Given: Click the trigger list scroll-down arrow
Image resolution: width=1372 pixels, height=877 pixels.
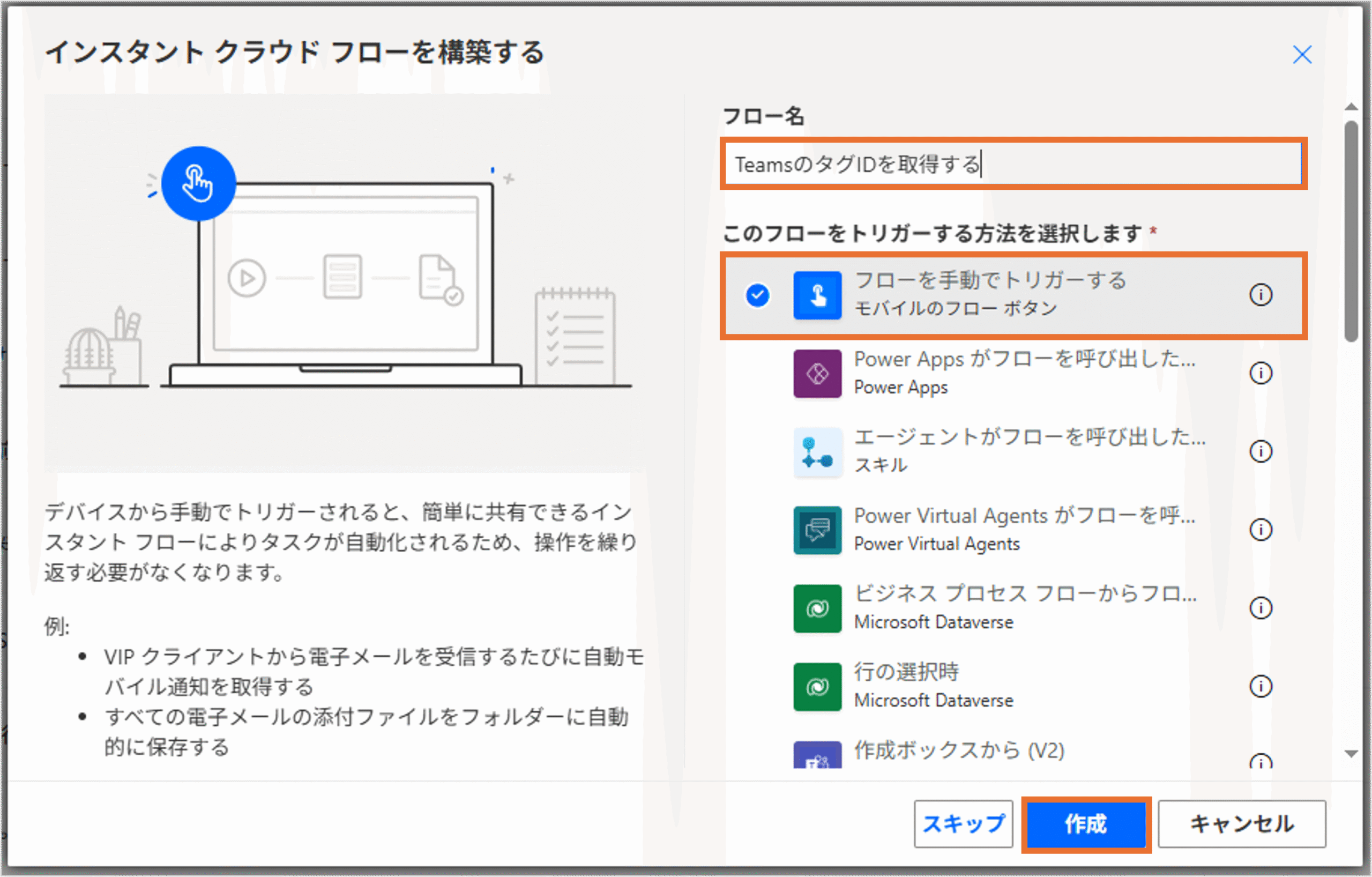Looking at the screenshot, I should tap(1351, 754).
